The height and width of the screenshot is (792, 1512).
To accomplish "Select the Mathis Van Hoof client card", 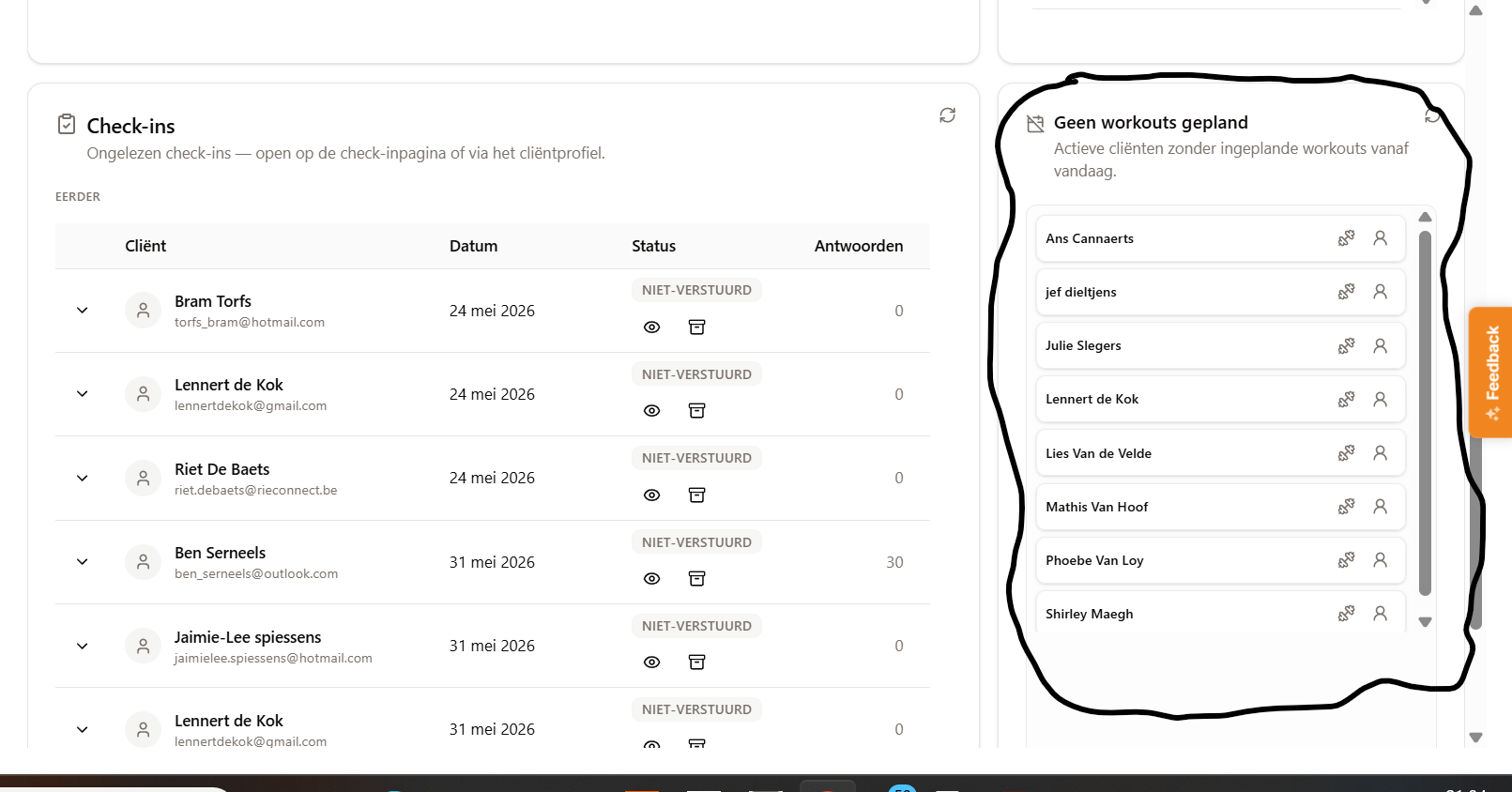I will pyautogui.click(x=1220, y=507).
